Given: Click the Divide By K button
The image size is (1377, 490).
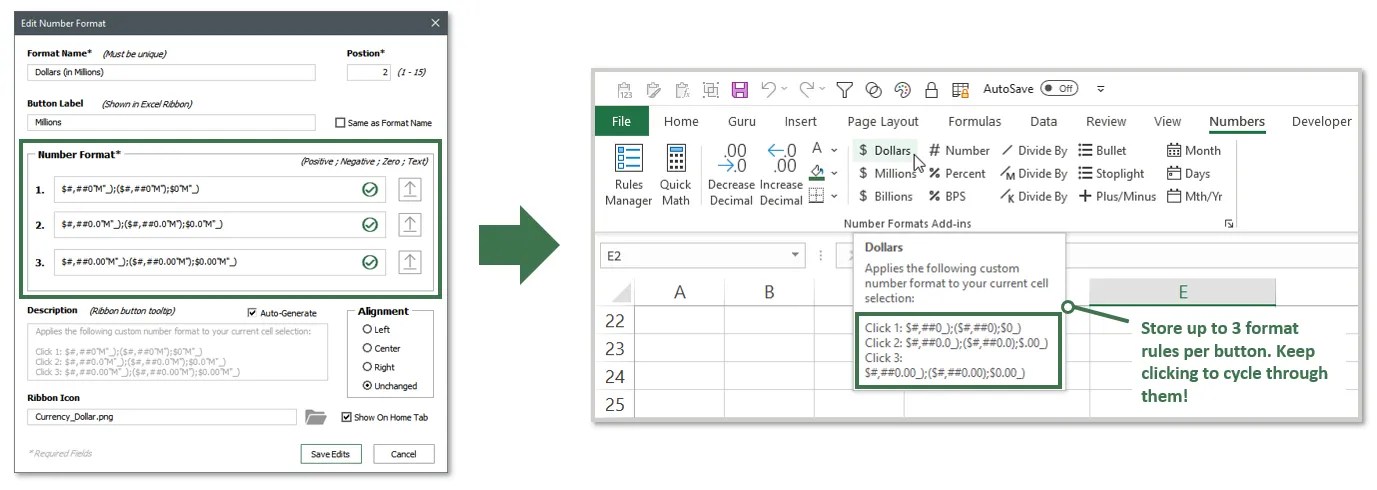Looking at the screenshot, I should (x=1034, y=196).
